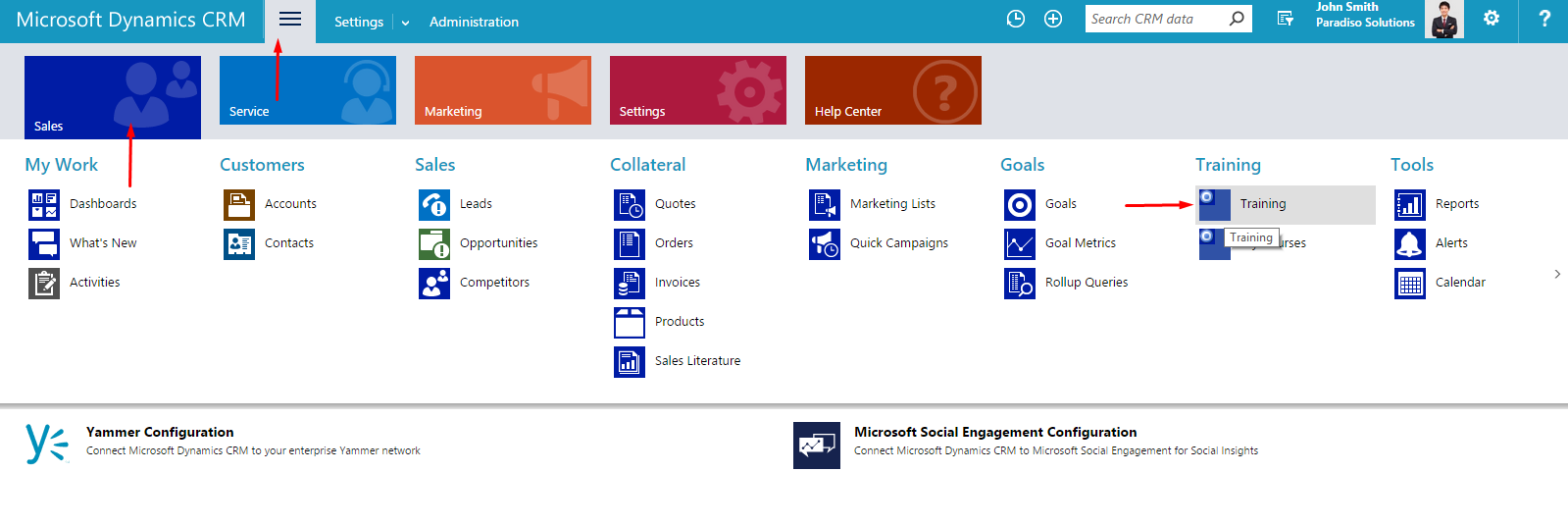
Task: Click John Smith Paradiso Solutions name
Action: tap(1365, 15)
